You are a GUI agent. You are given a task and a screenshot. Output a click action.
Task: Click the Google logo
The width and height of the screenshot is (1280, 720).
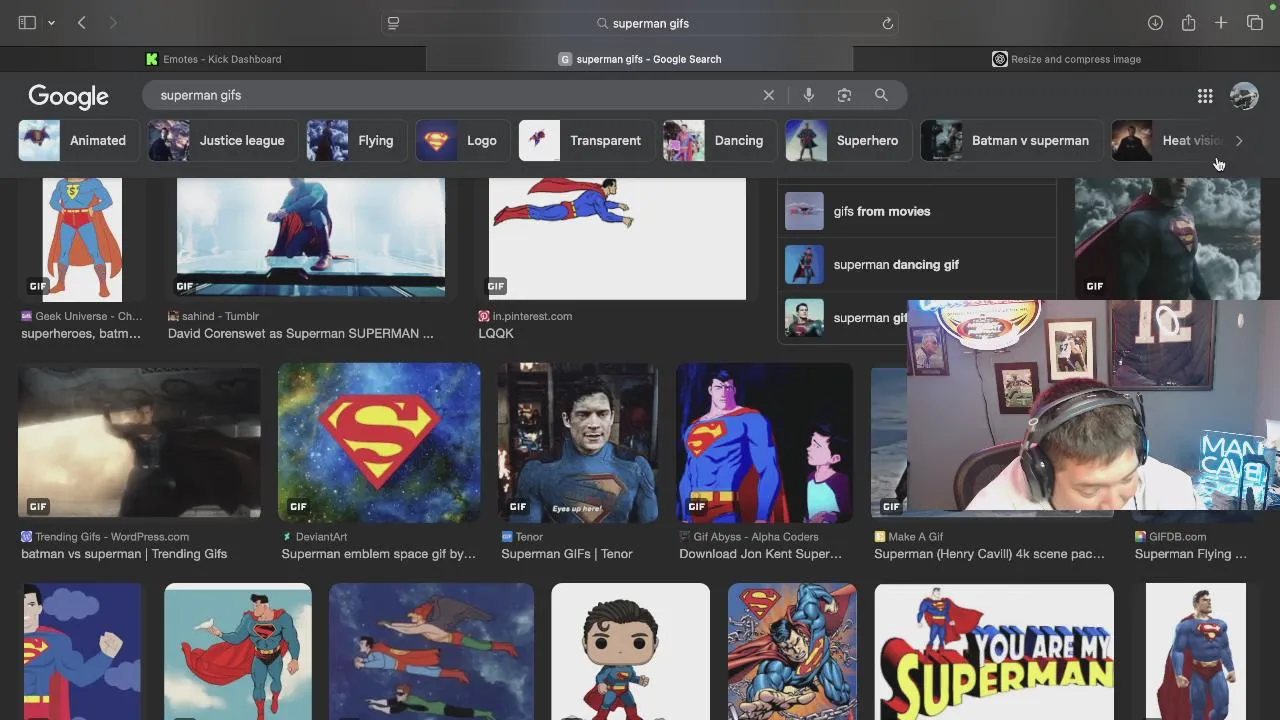click(x=68, y=96)
